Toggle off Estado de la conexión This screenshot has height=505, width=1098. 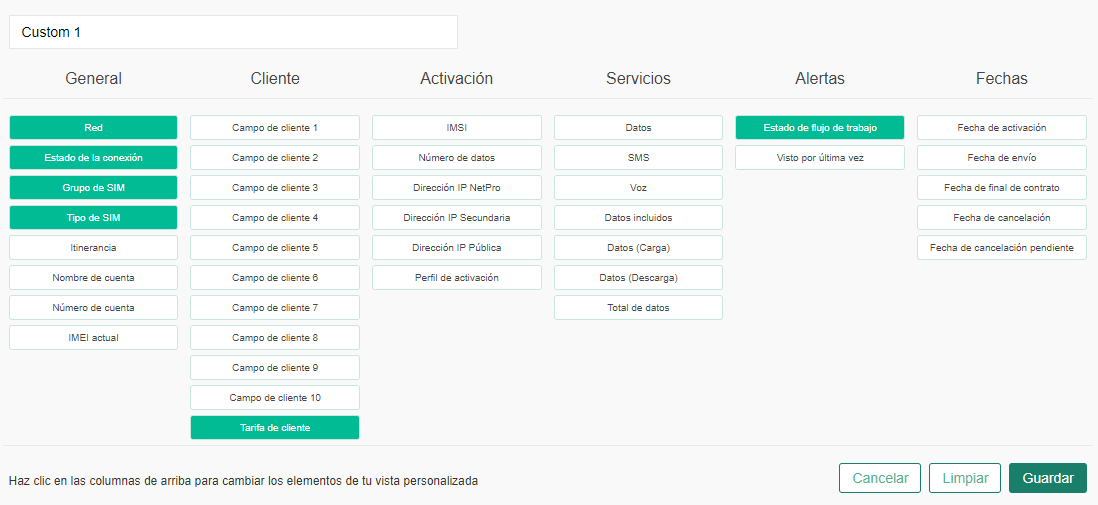coord(93,158)
